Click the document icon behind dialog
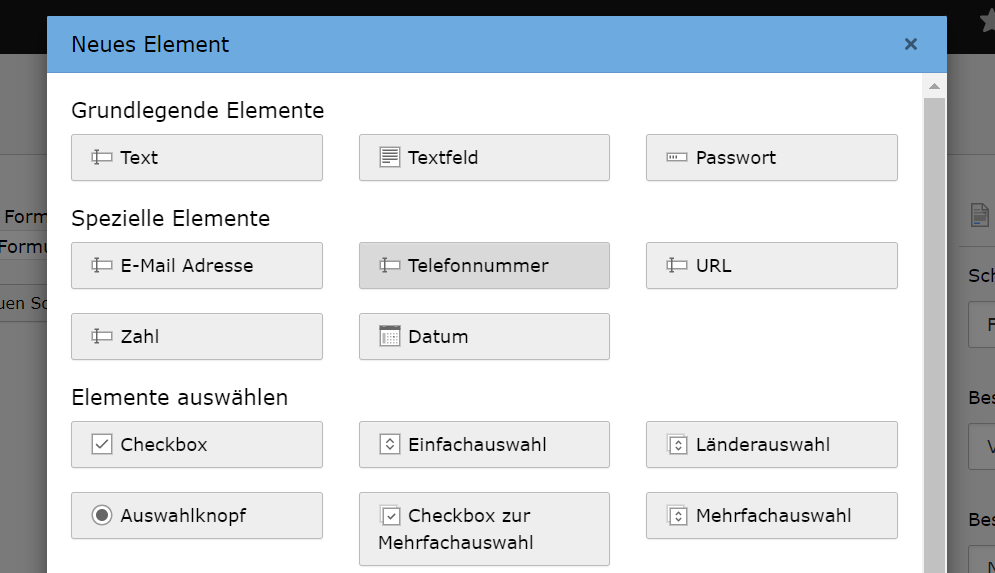The image size is (995, 573). (980, 215)
